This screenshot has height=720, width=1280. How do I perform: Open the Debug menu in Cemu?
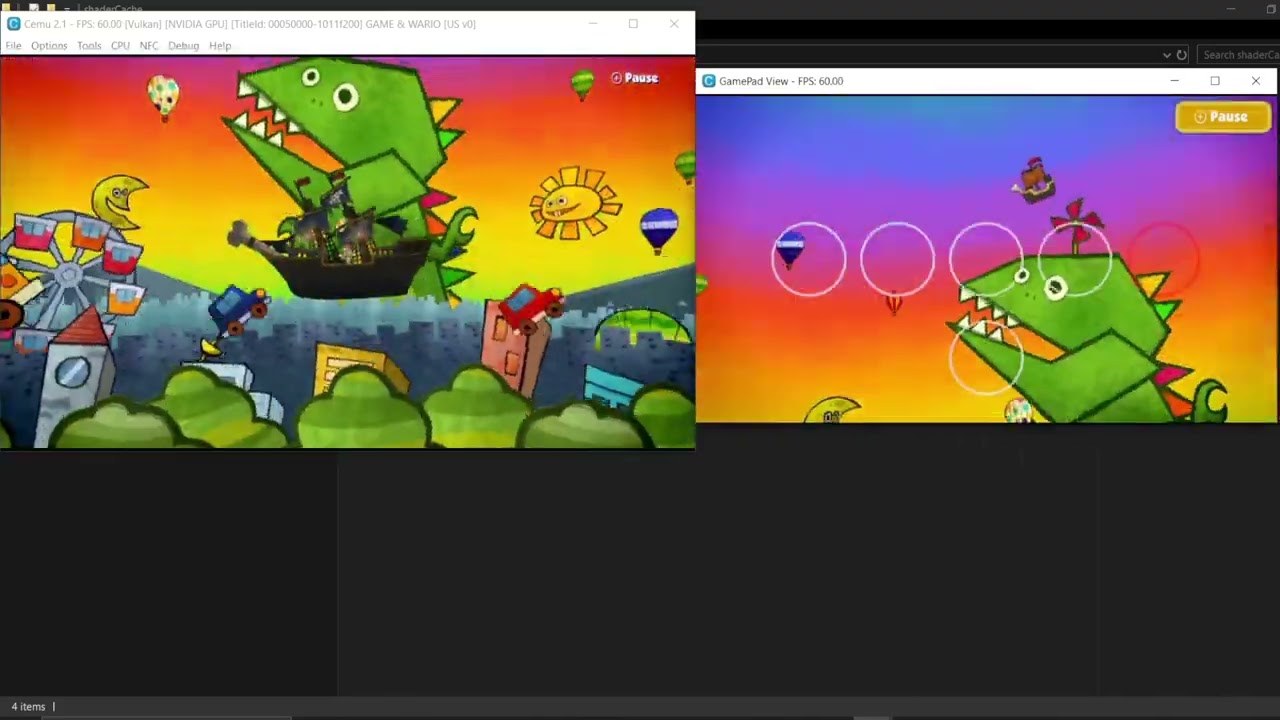183,45
